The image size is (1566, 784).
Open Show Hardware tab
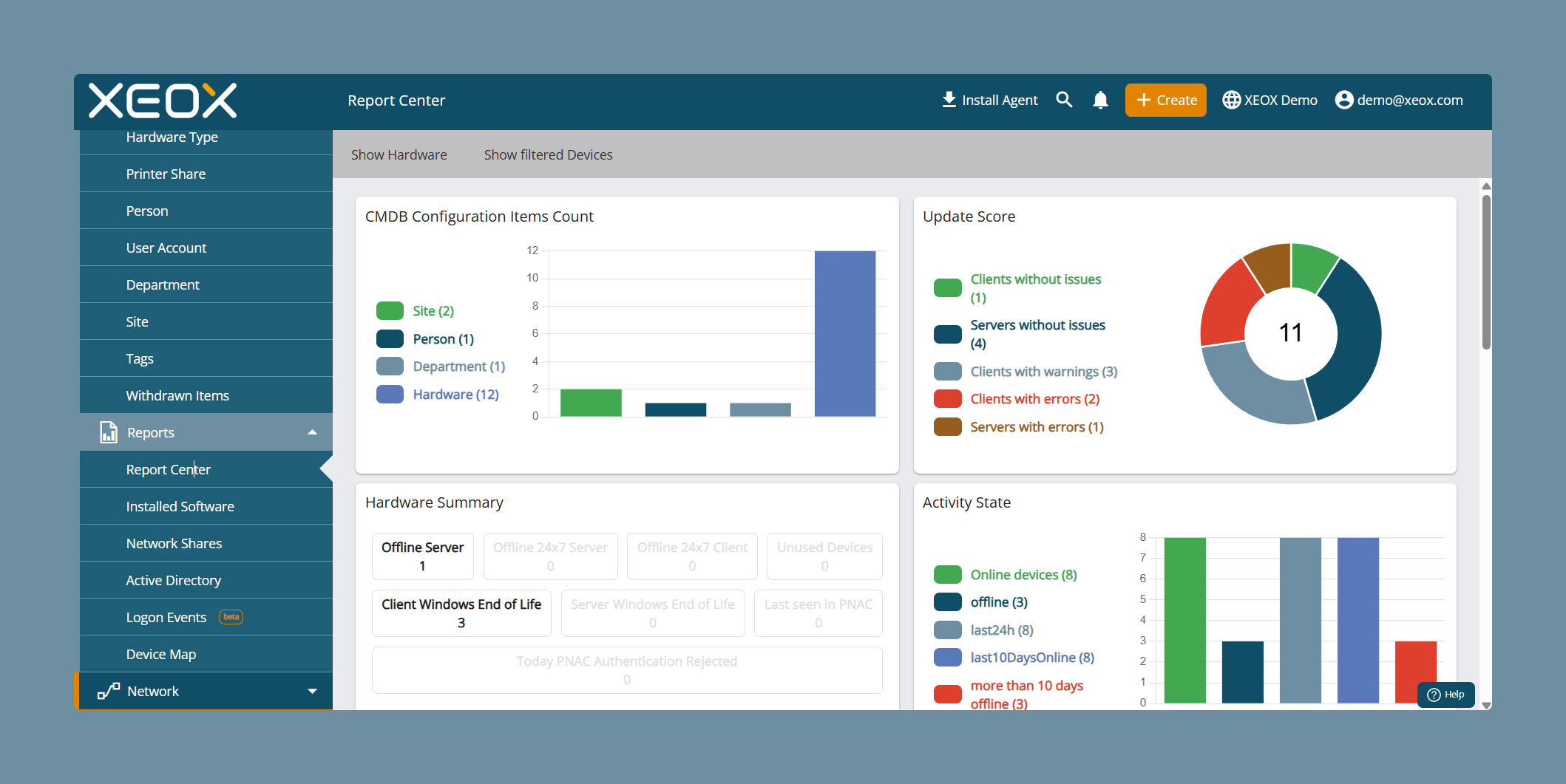coord(399,154)
